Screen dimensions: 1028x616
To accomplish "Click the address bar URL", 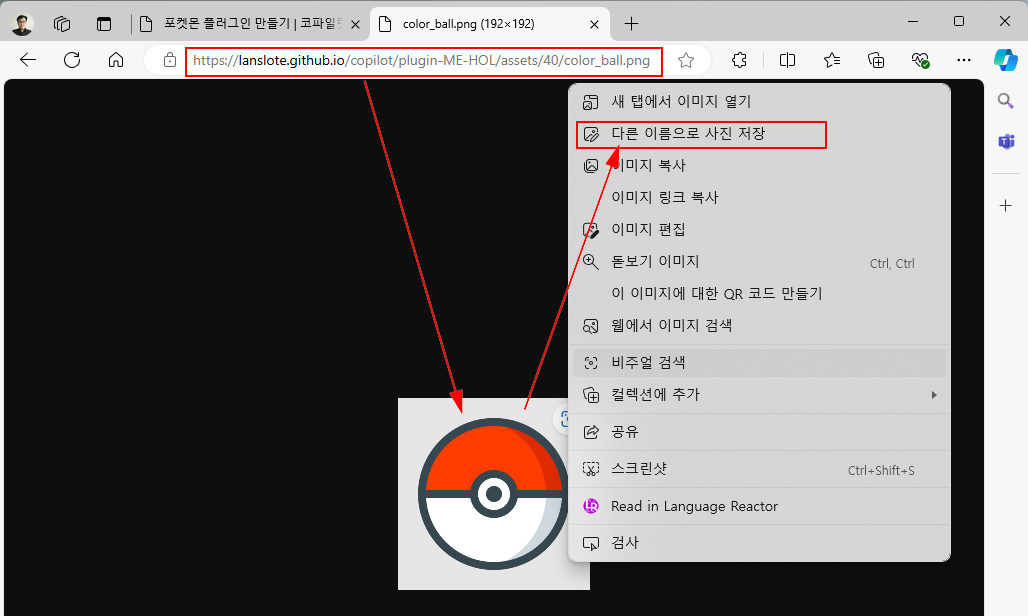I will (422, 61).
